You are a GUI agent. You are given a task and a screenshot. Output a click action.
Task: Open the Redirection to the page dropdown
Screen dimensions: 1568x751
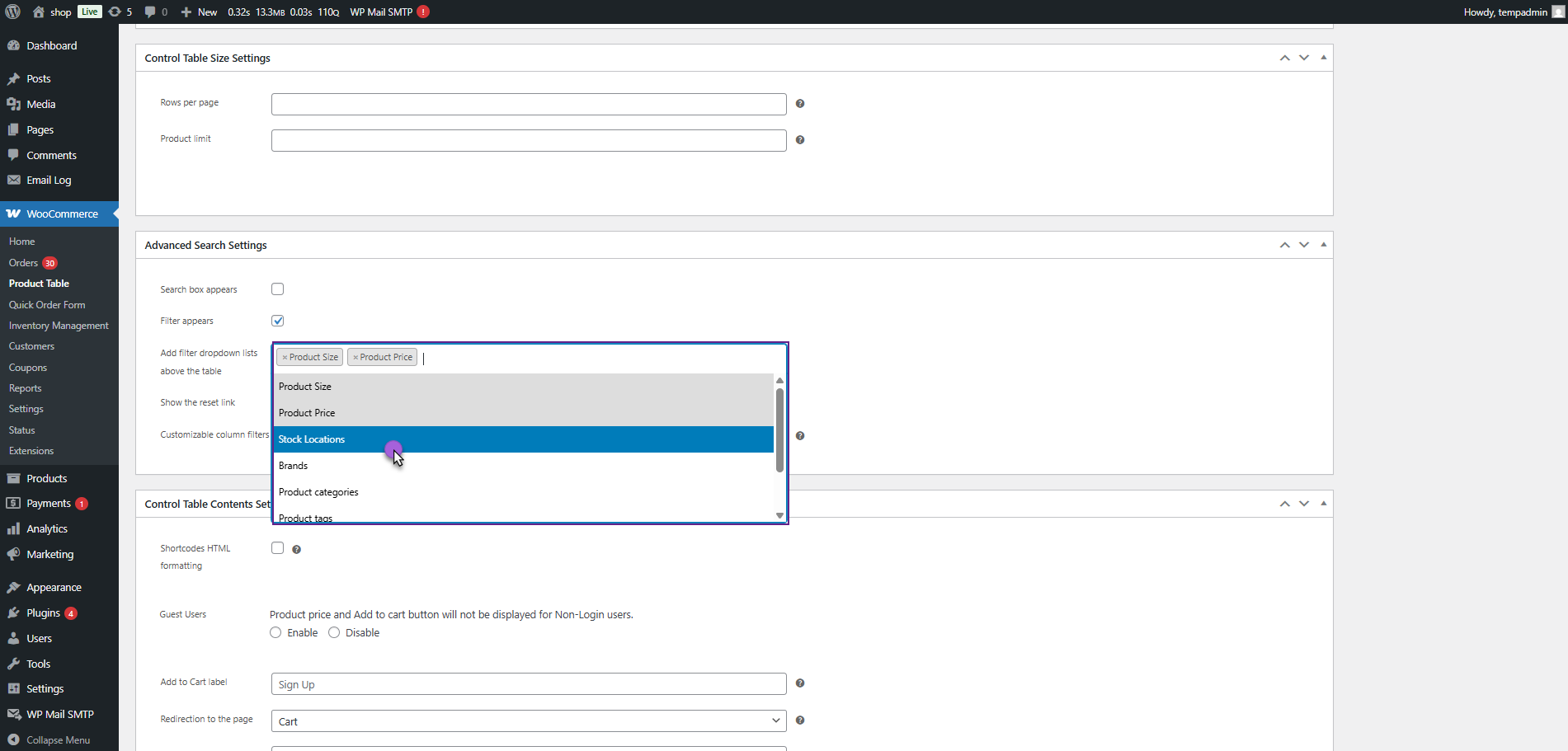coord(528,721)
